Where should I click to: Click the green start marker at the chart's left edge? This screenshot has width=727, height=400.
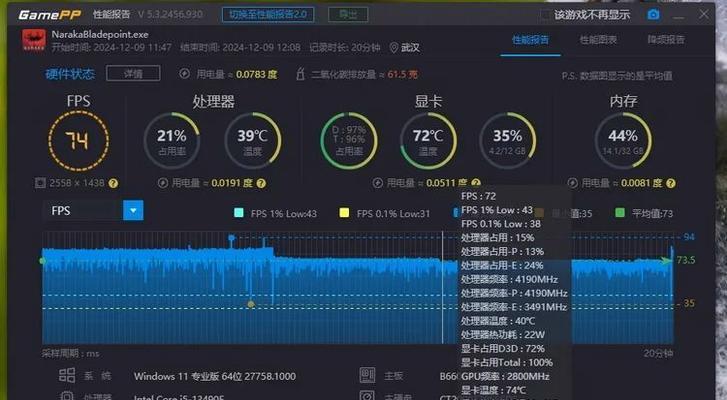pyautogui.click(x=43, y=261)
